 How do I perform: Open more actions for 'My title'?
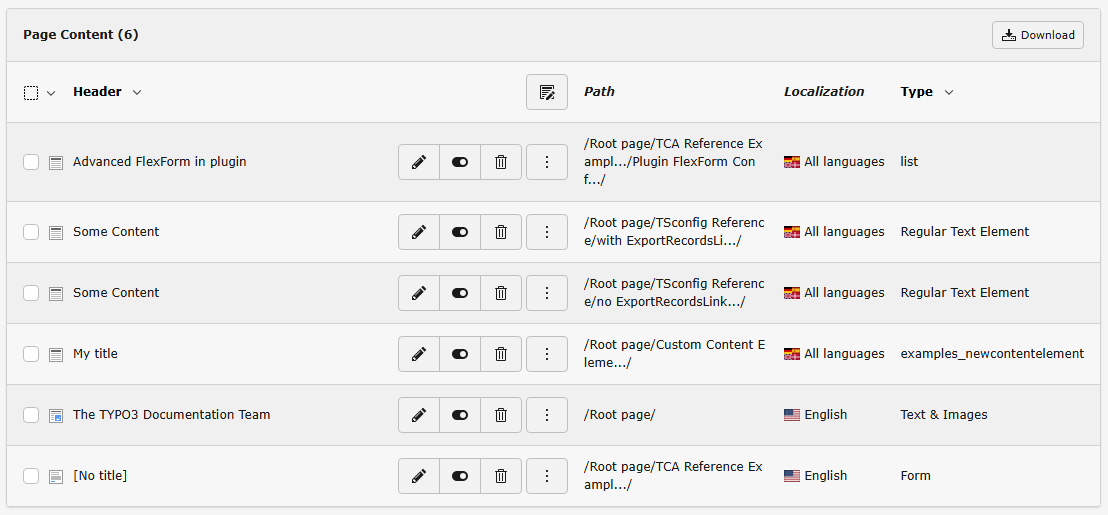(547, 354)
